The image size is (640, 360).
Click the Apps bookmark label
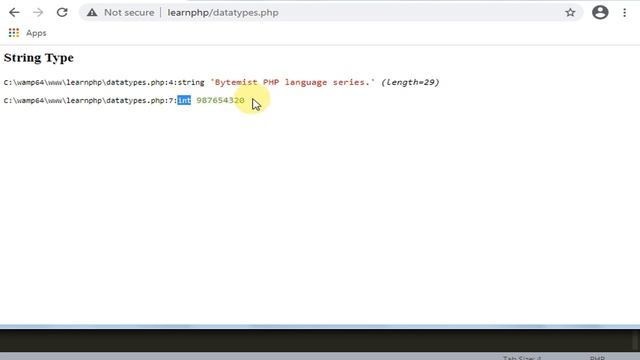[x=36, y=33]
